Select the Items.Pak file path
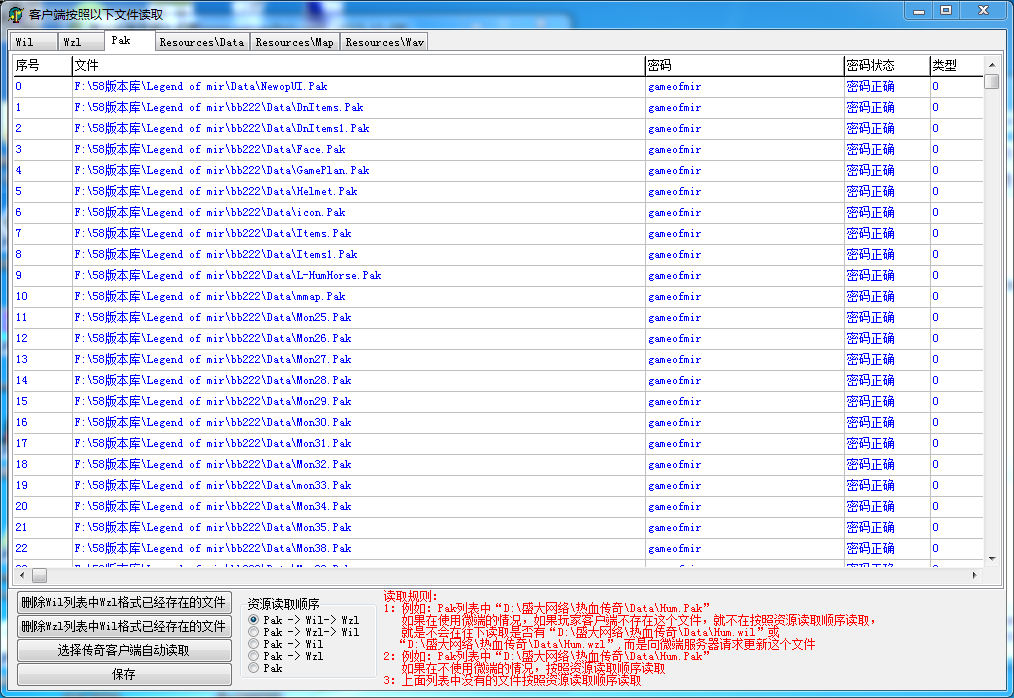This screenshot has width=1014, height=698. tap(213, 234)
